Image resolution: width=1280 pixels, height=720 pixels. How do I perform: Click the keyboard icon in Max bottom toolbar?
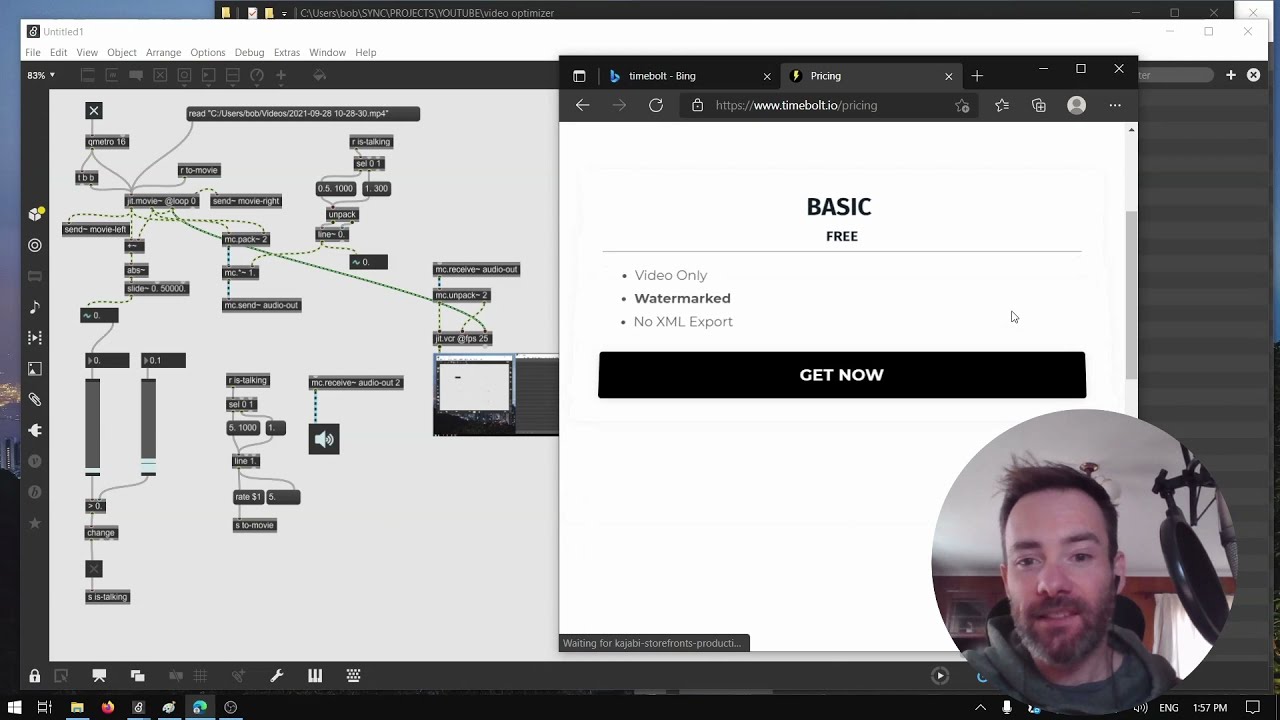coord(353,676)
